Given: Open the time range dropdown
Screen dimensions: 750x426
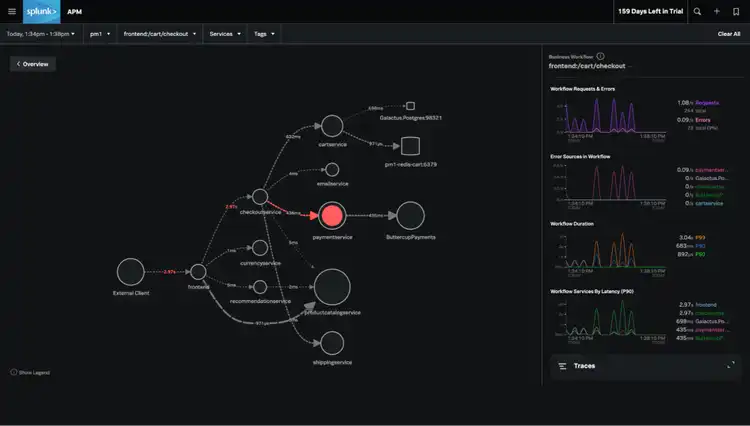Looking at the screenshot, I should pyautogui.click(x=42, y=34).
